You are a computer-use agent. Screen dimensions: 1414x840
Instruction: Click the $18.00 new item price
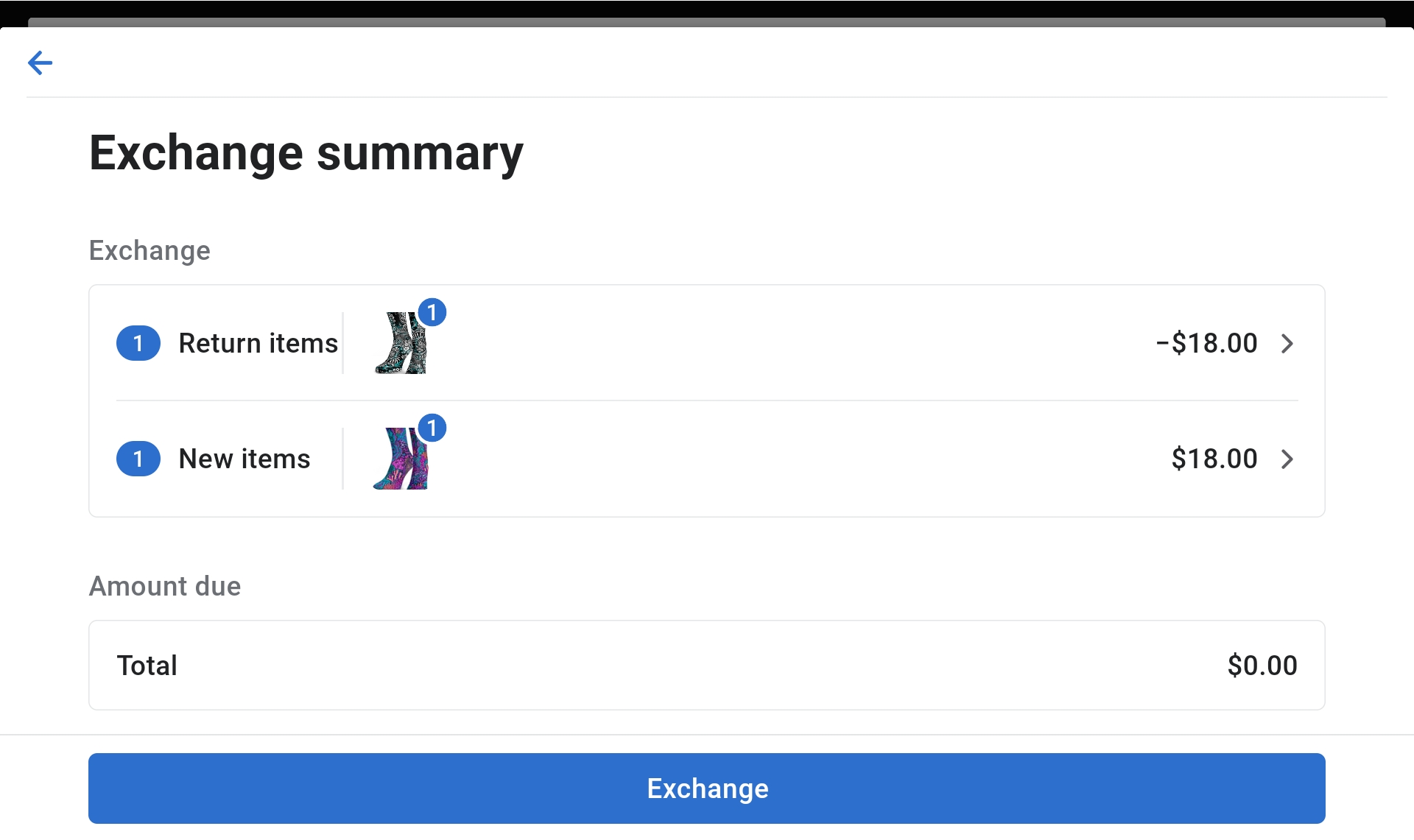pyautogui.click(x=1214, y=459)
